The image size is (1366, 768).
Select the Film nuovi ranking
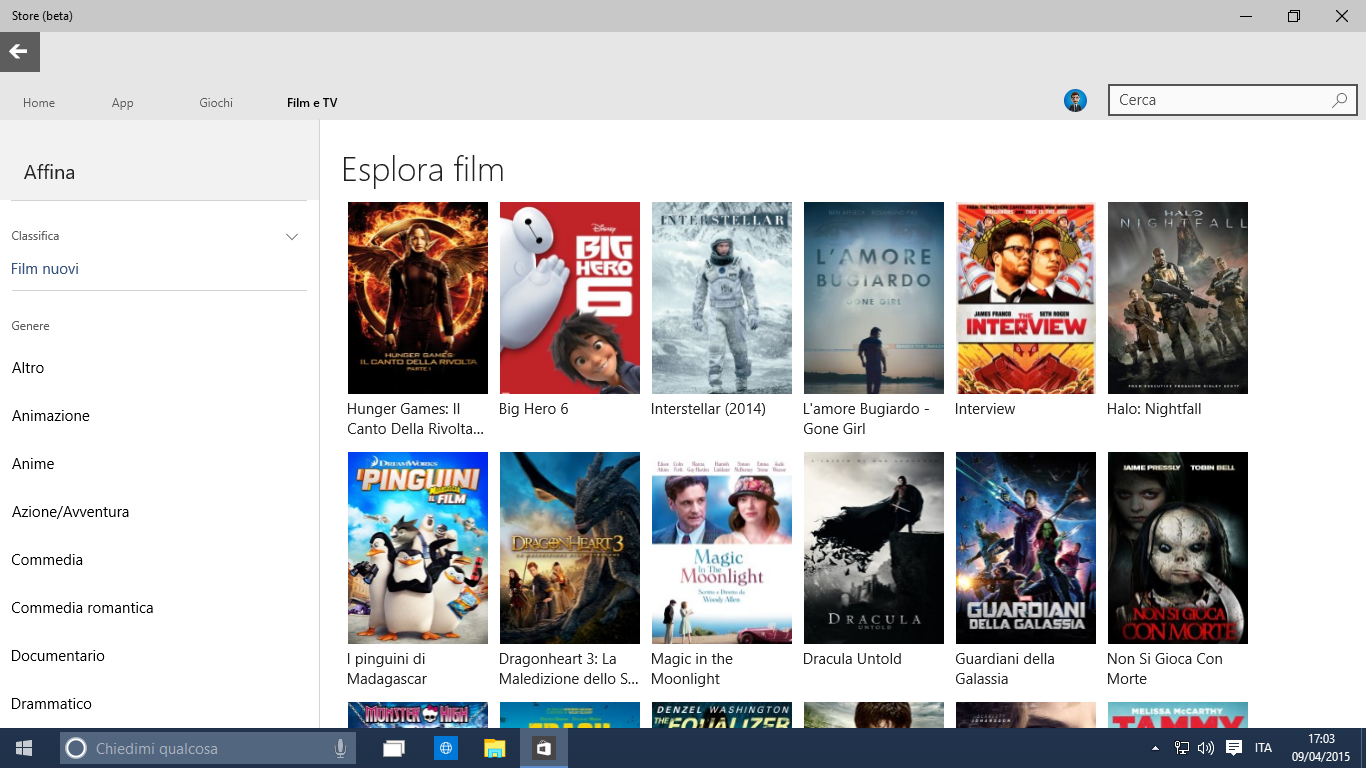click(45, 269)
